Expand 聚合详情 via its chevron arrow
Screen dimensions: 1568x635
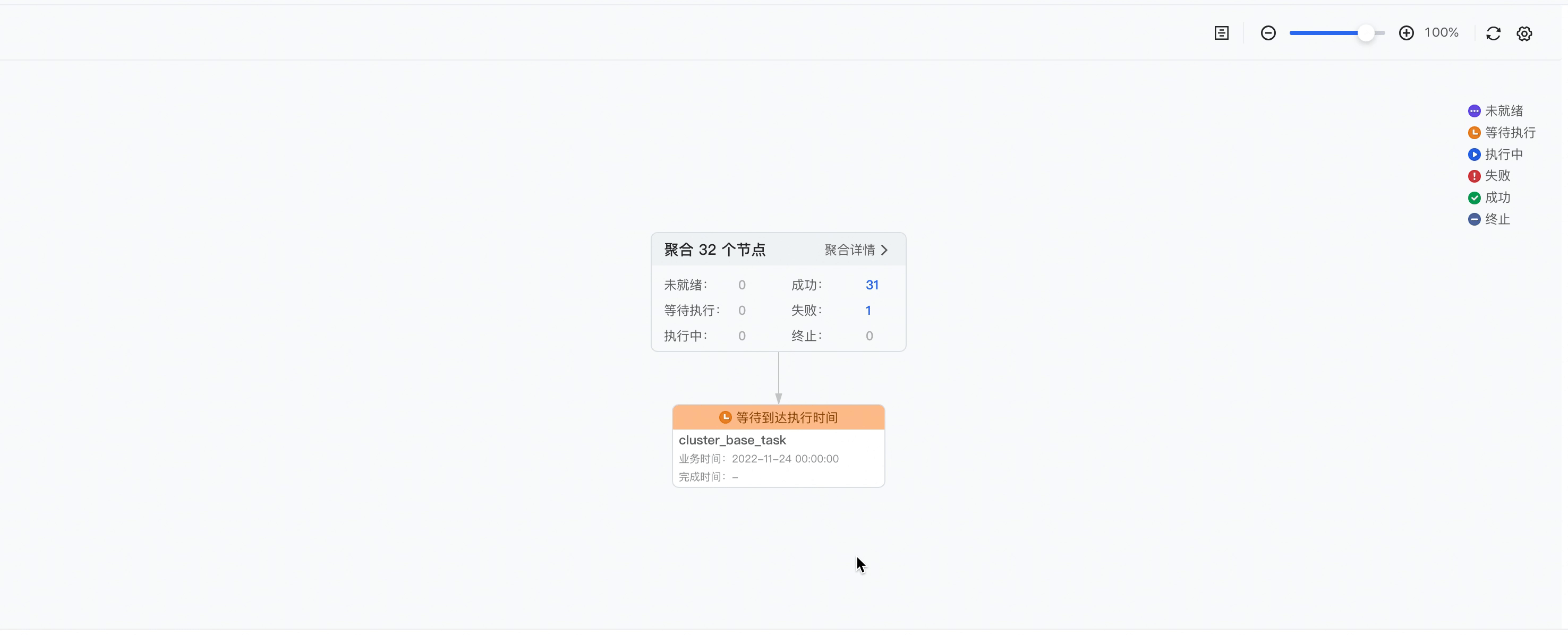tap(884, 250)
